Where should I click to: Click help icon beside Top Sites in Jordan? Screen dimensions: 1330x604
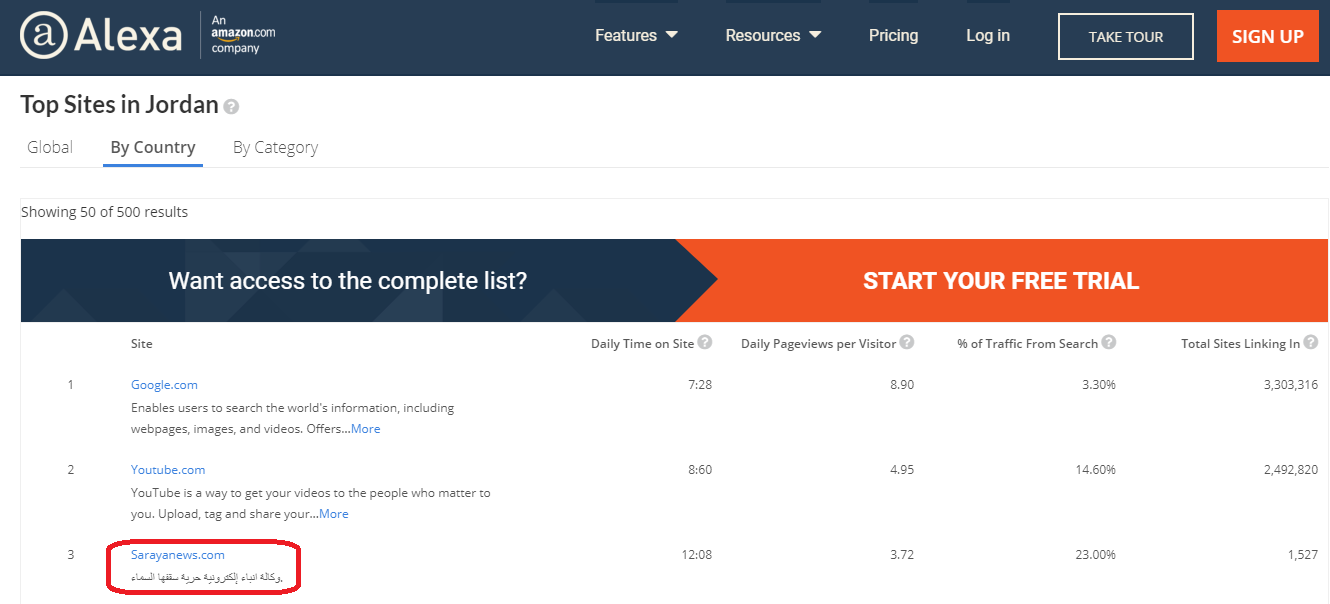[x=232, y=106]
